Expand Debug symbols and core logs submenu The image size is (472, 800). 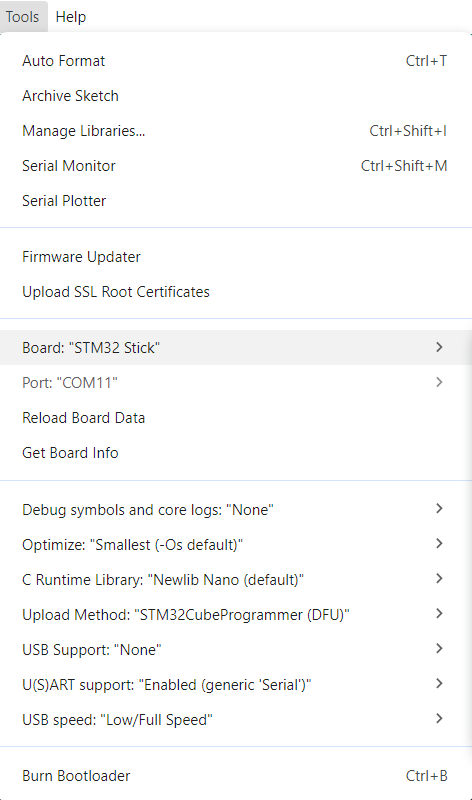coord(236,510)
